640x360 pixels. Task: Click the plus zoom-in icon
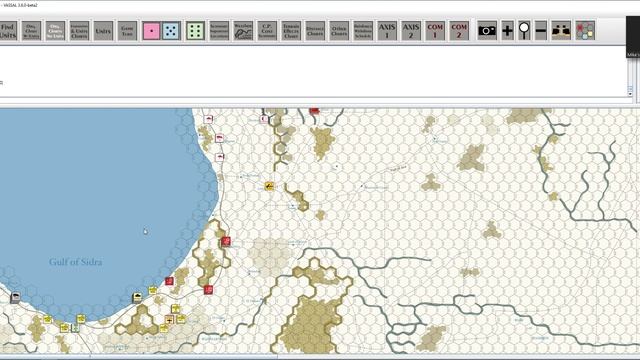(507, 31)
